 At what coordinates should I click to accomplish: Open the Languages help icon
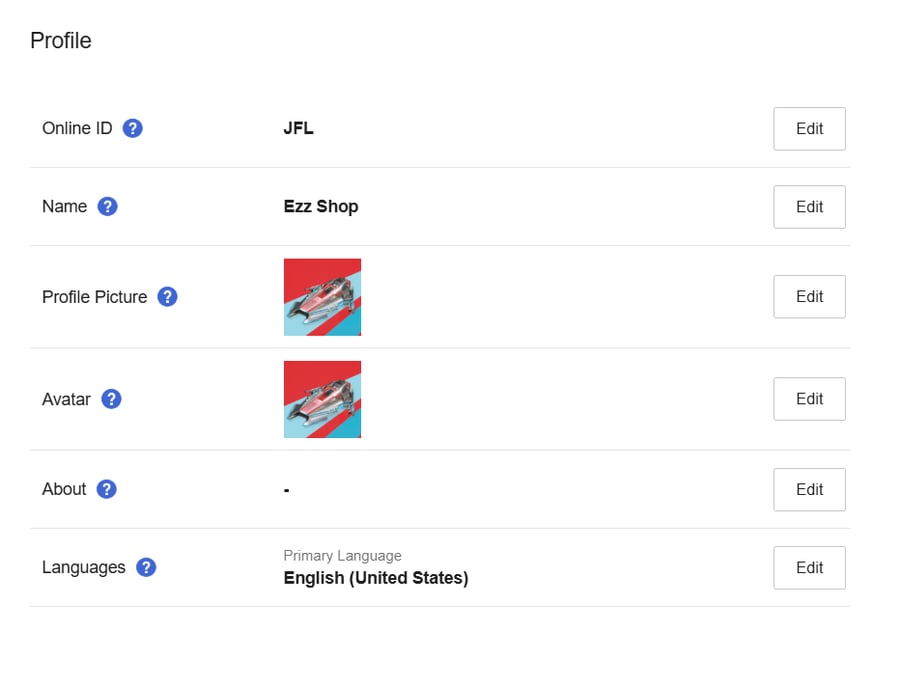146,567
